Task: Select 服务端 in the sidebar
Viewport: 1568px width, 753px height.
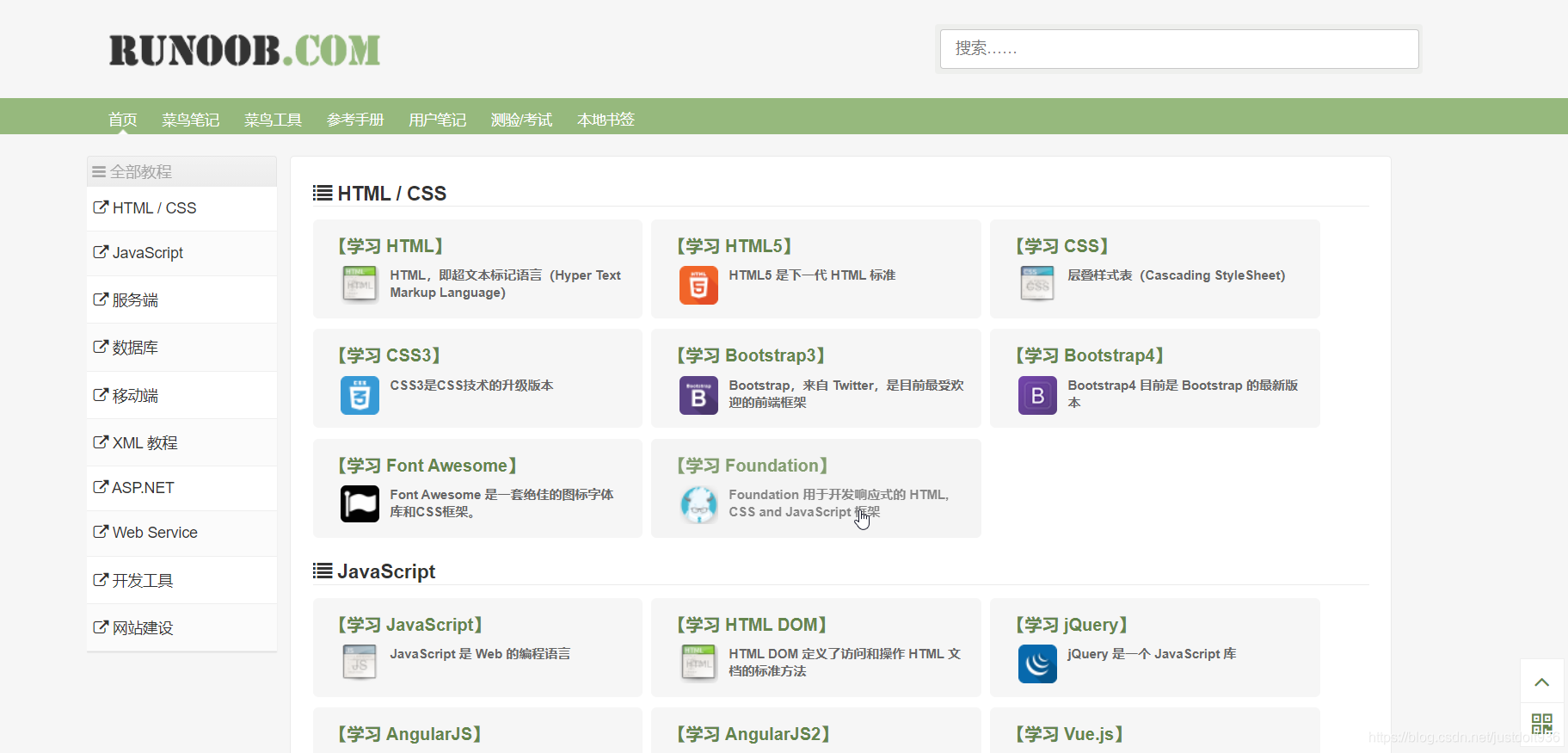Action: [x=181, y=299]
